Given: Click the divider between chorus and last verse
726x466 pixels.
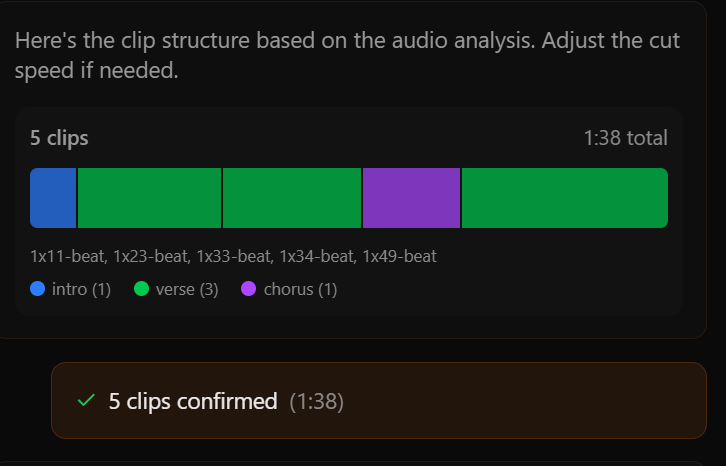Looking at the screenshot, I should [461, 198].
